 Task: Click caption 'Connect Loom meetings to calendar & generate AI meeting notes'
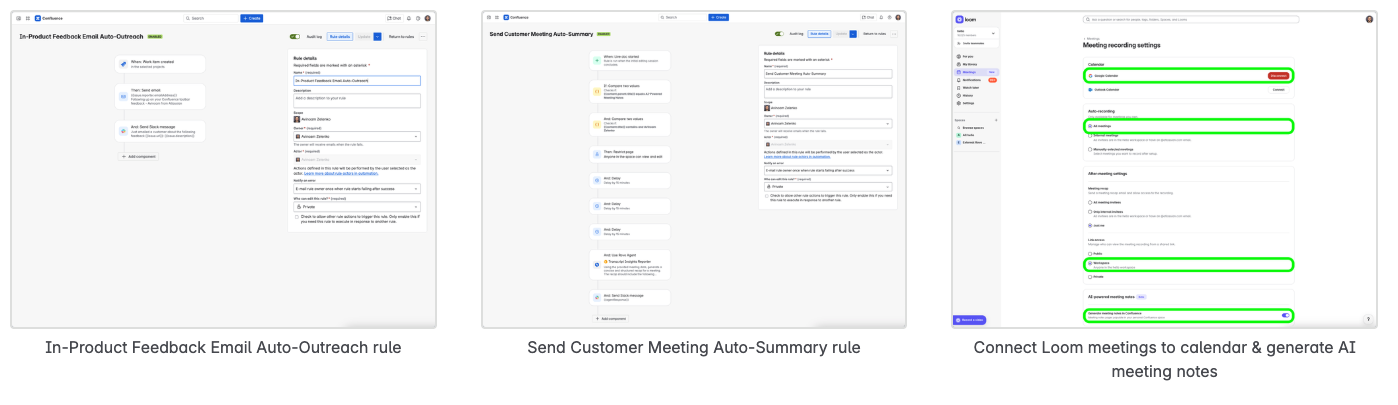click(x=1165, y=360)
